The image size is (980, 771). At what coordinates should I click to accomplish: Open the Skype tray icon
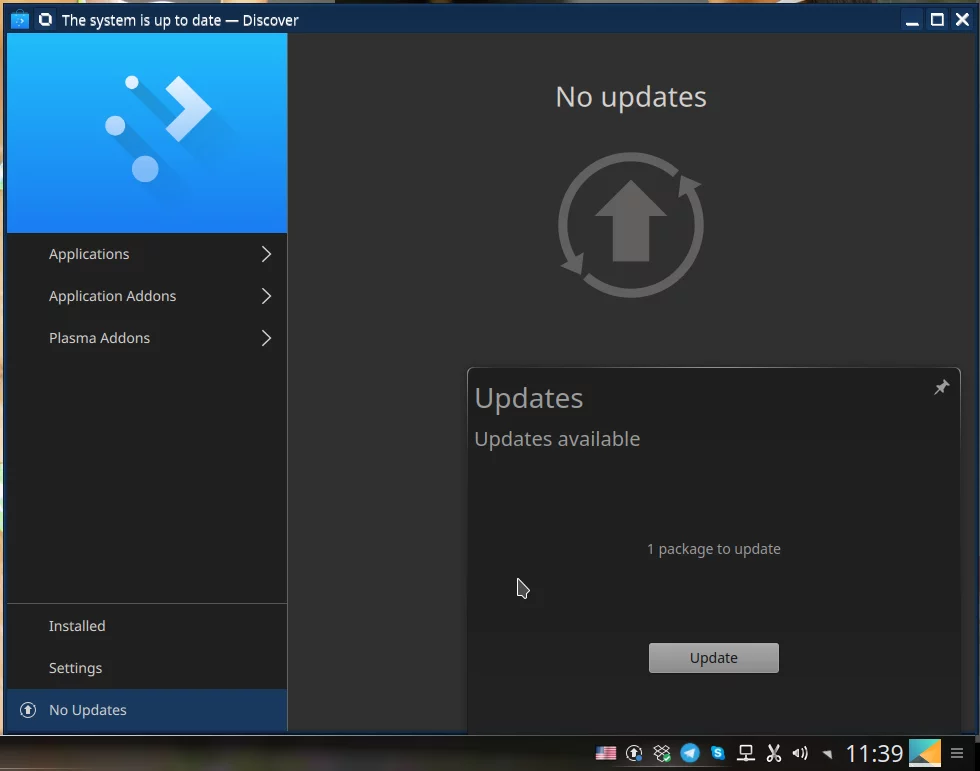click(718, 753)
